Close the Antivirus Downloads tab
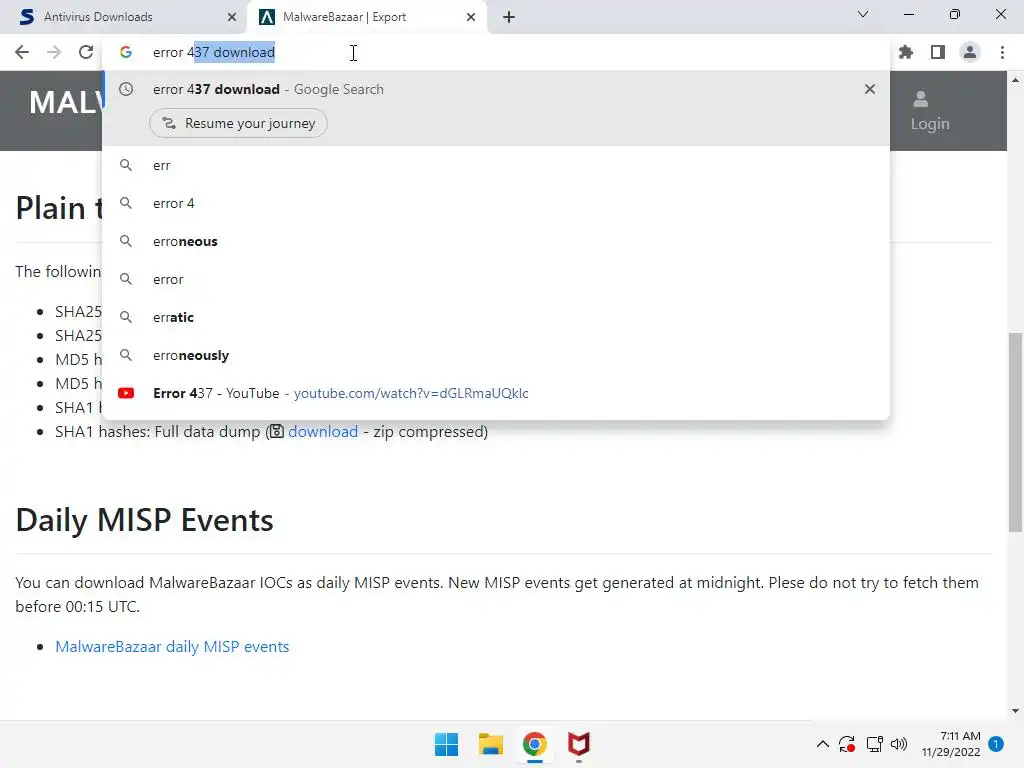1024x768 pixels. pos(231,17)
